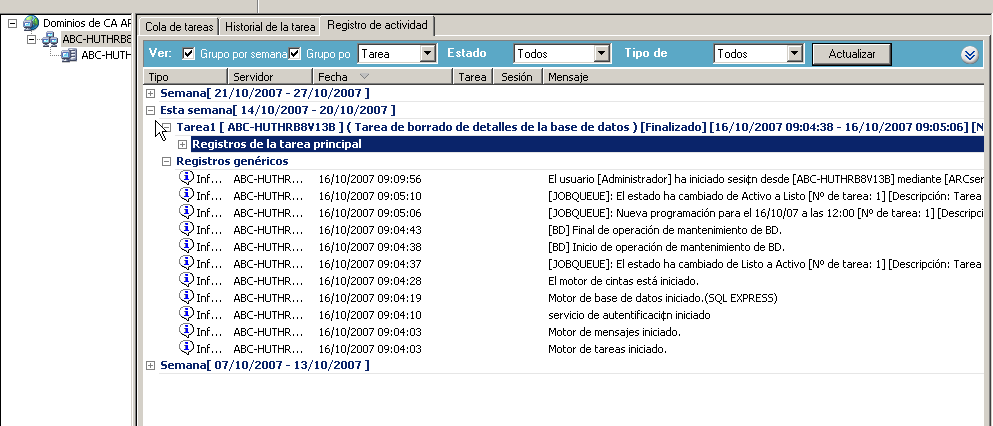Select 'Nueva programación para el 16/10/07' message
The height and width of the screenshot is (426, 993).
click(x=765, y=212)
